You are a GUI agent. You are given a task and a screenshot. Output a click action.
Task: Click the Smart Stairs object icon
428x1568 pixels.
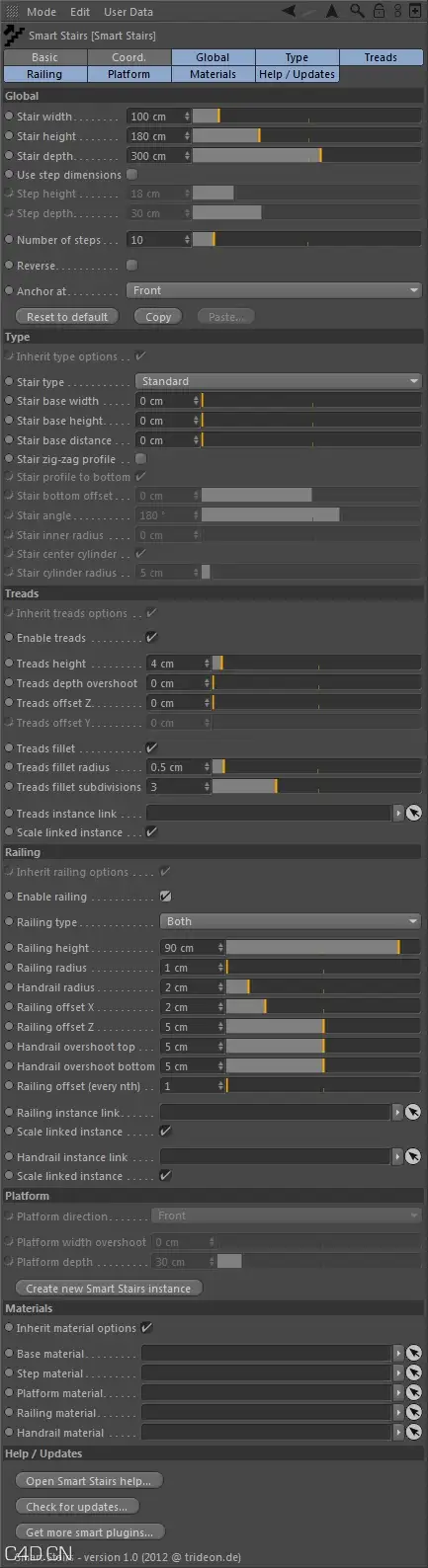(x=14, y=36)
